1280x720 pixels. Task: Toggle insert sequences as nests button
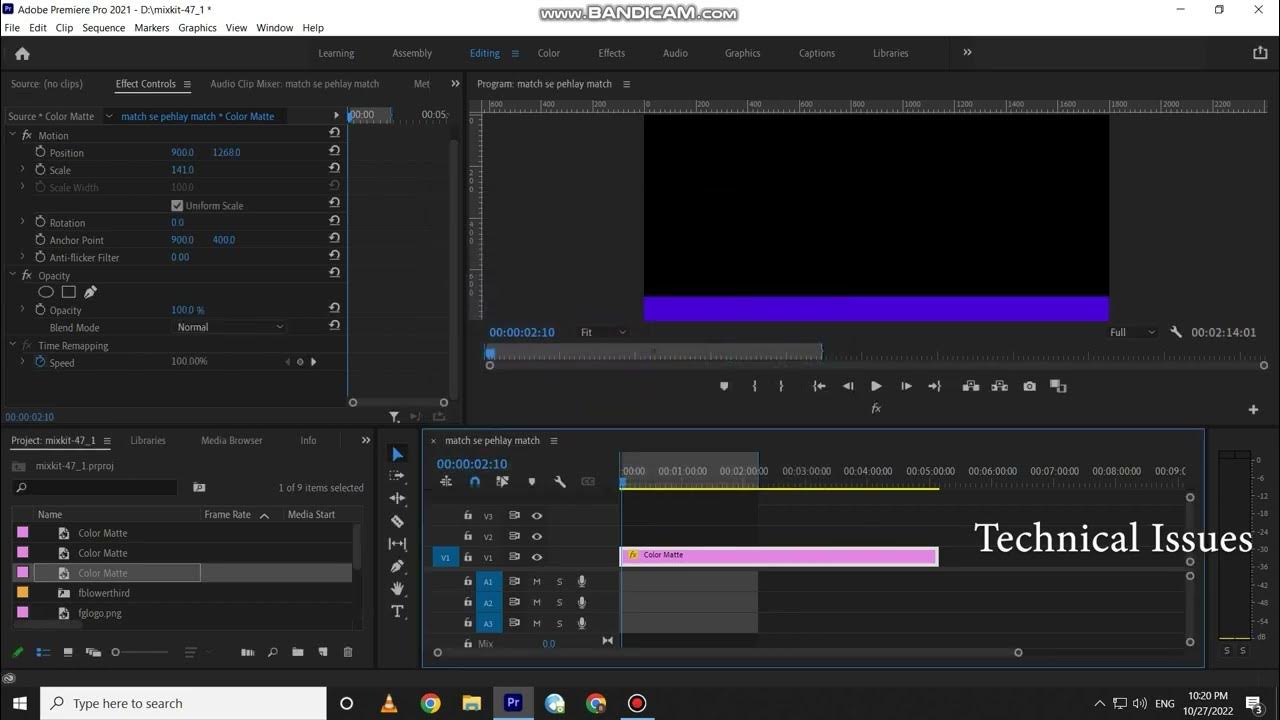click(x=446, y=482)
